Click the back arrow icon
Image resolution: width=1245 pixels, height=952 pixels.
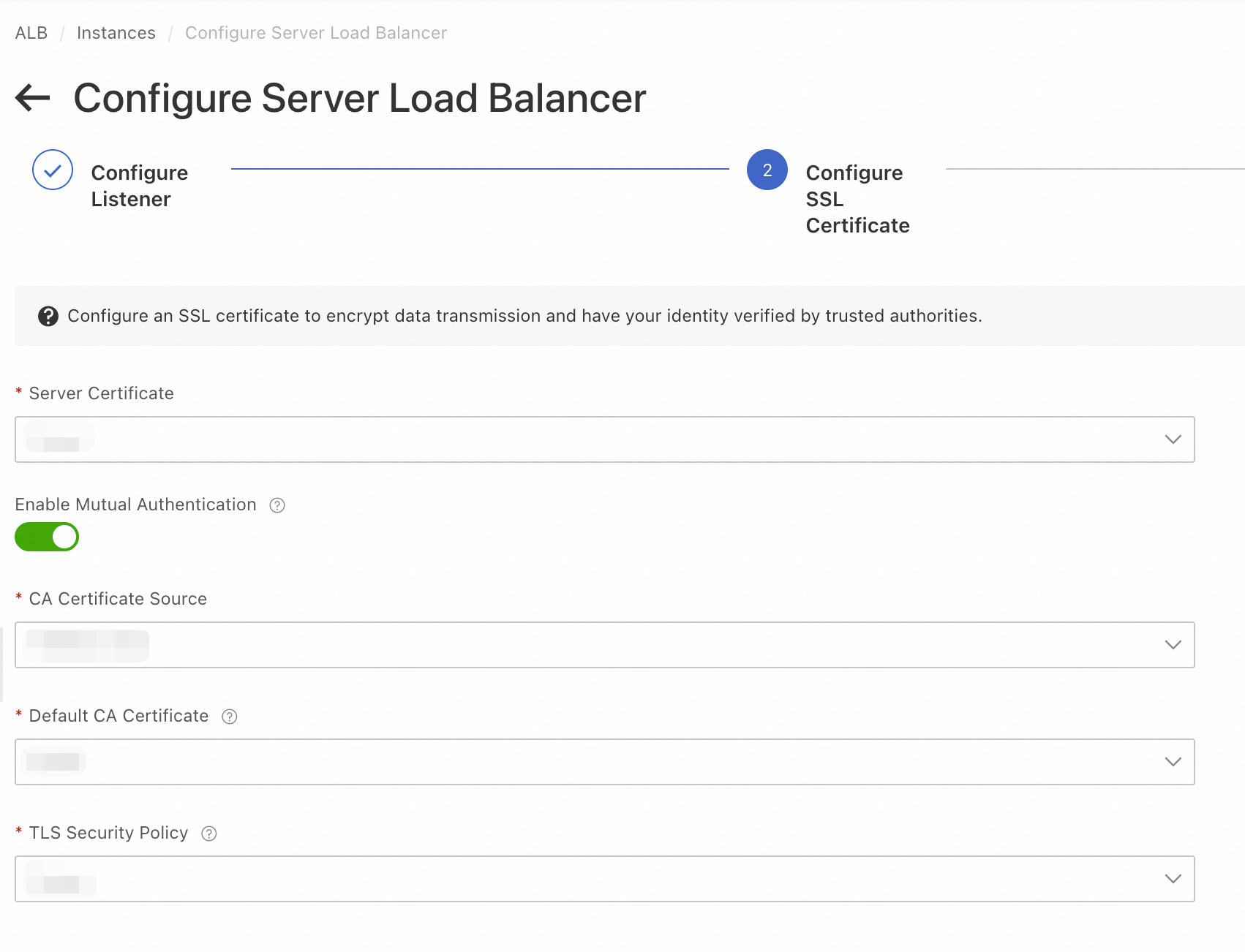pyautogui.click(x=33, y=98)
